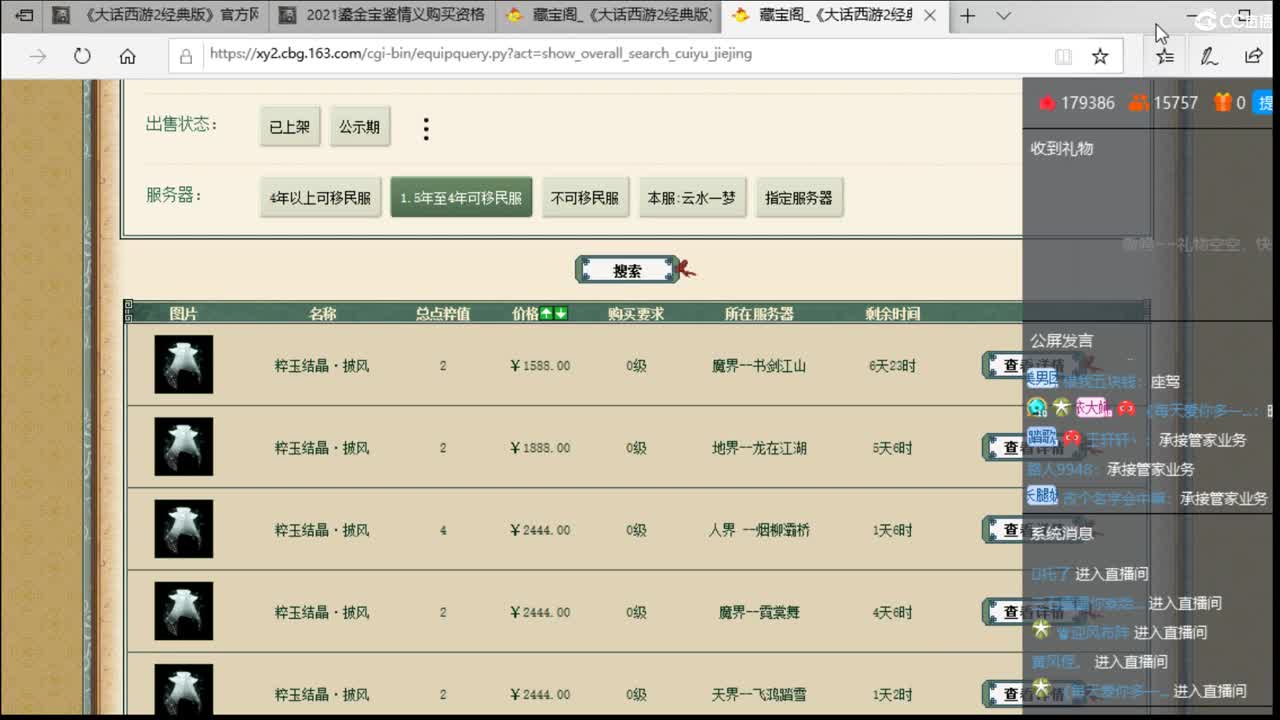This screenshot has height=720, width=1280.
Task: Click the three vertical dots next to 公示期
Action: coord(426,128)
